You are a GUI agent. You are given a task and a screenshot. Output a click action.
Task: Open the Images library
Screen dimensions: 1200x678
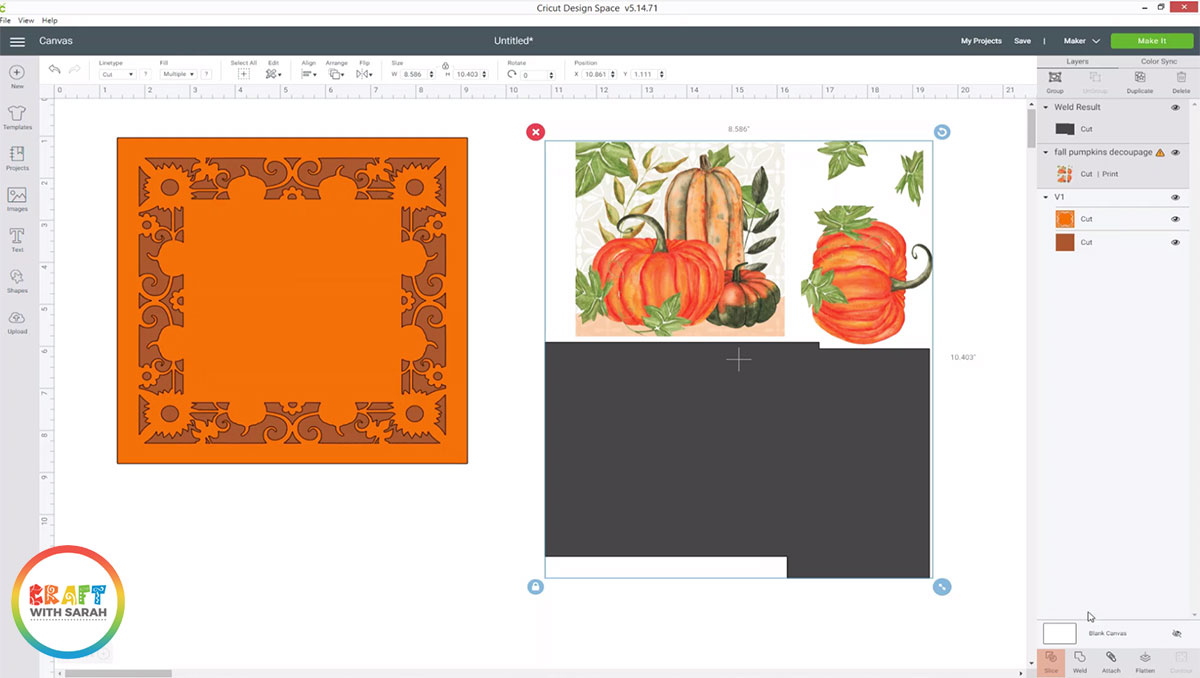[17, 199]
